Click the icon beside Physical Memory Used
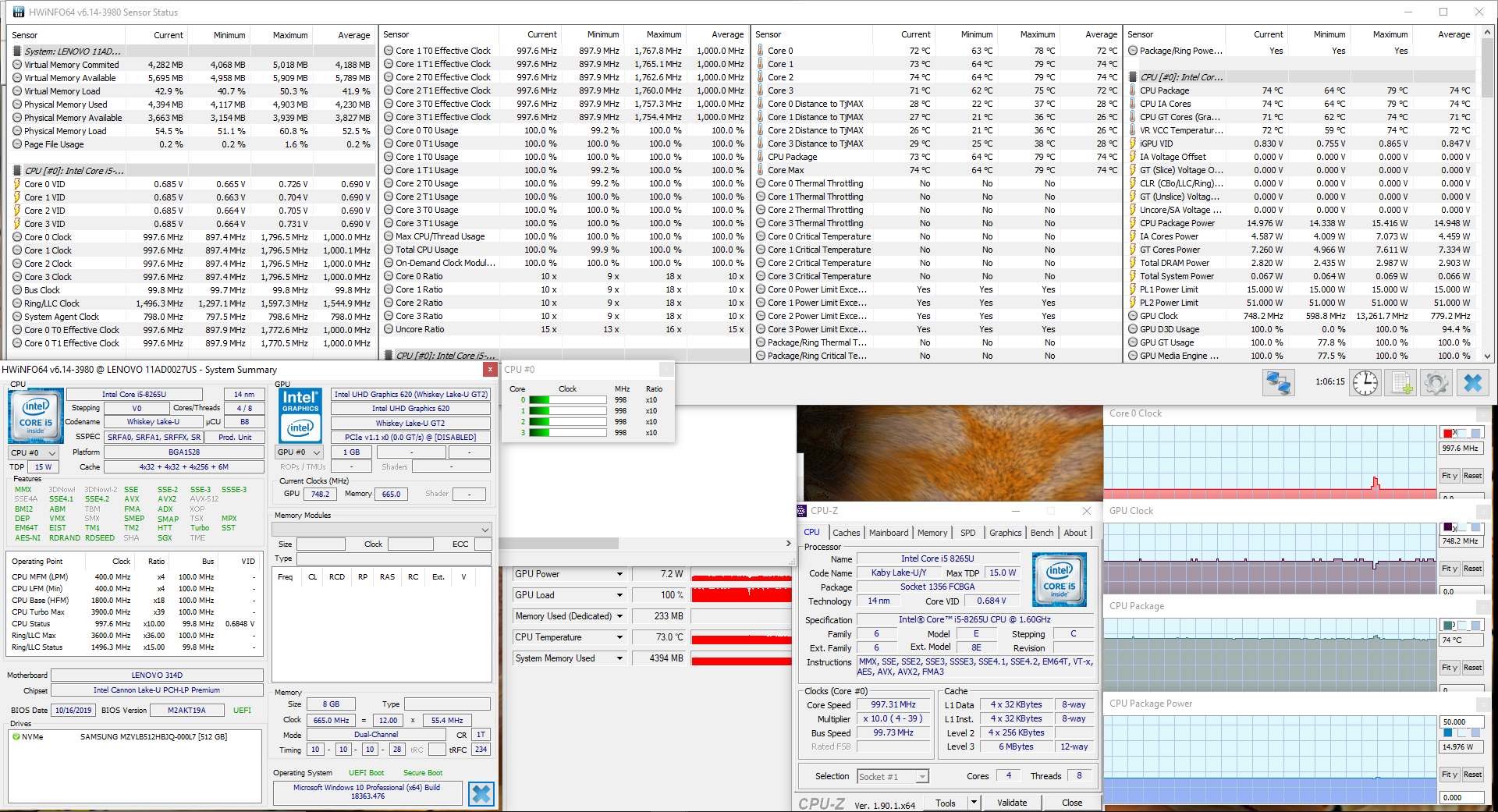 pos(17,105)
